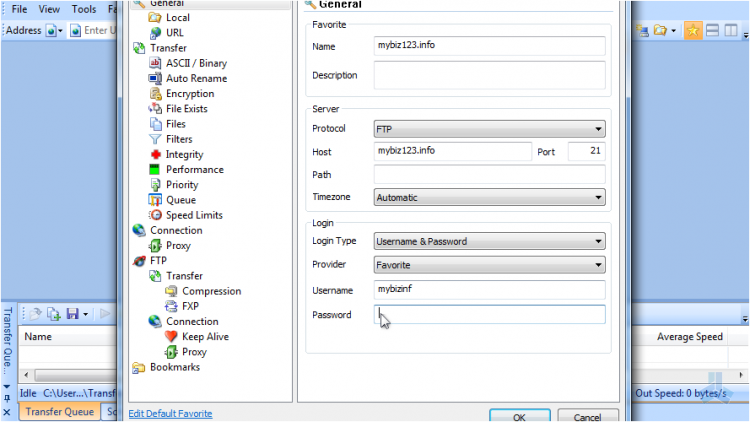Image resolution: width=750 pixels, height=422 pixels.
Task: Open the Files settings page
Action: pyautogui.click(x=176, y=124)
